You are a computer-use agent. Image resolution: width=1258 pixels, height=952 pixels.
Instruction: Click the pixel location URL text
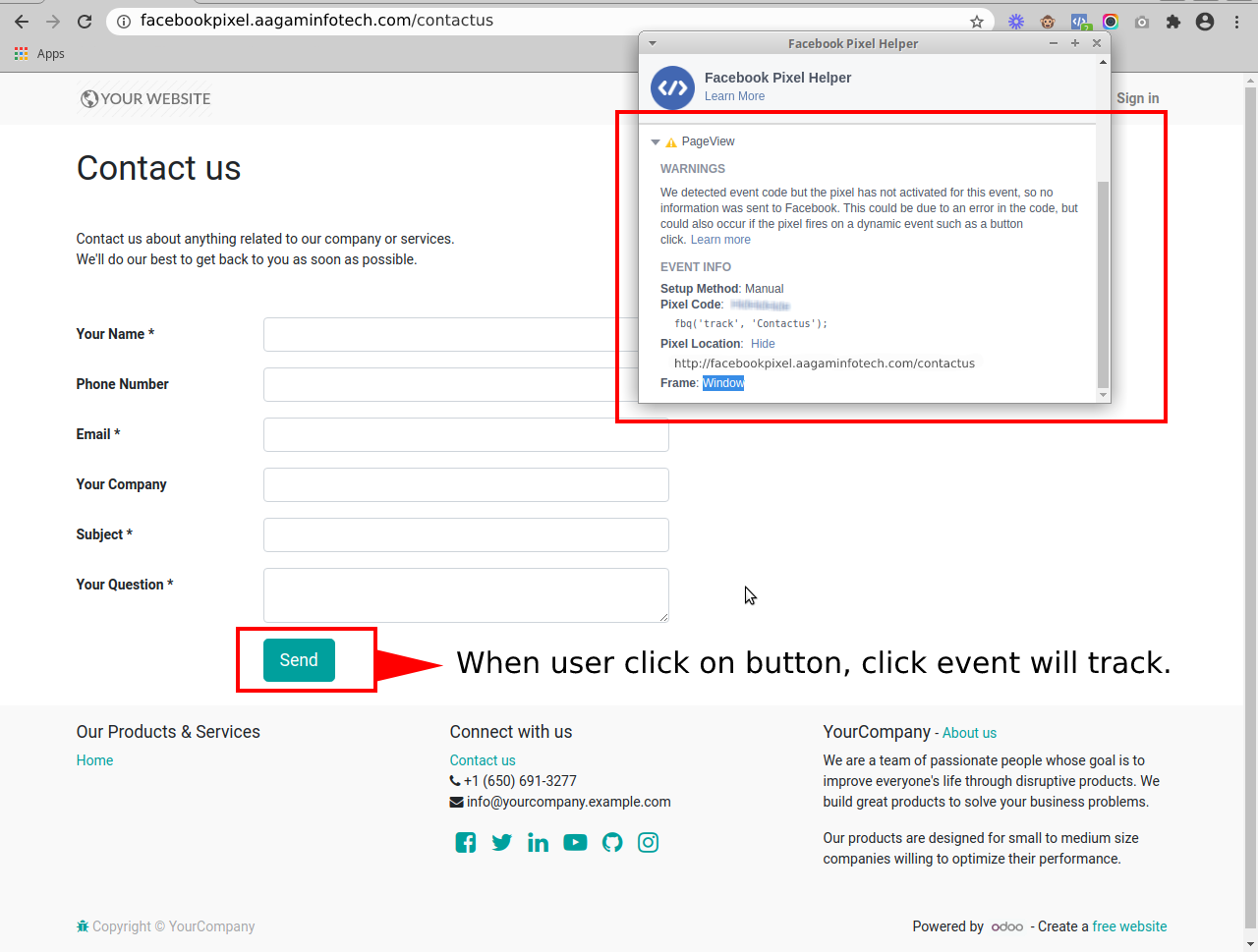pos(825,364)
